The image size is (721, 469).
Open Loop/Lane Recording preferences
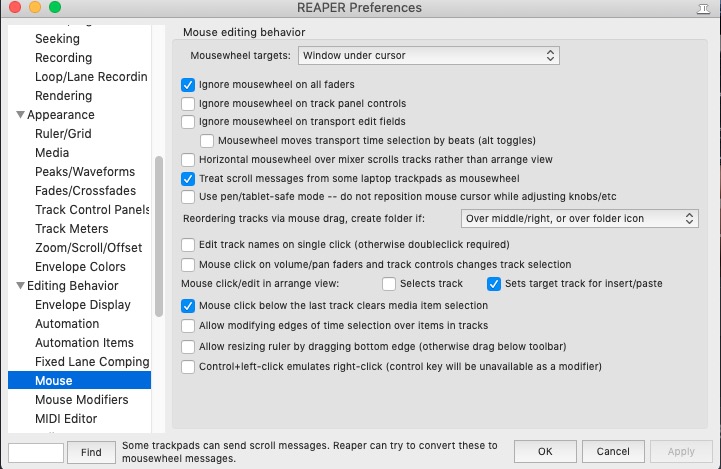tap(92, 77)
